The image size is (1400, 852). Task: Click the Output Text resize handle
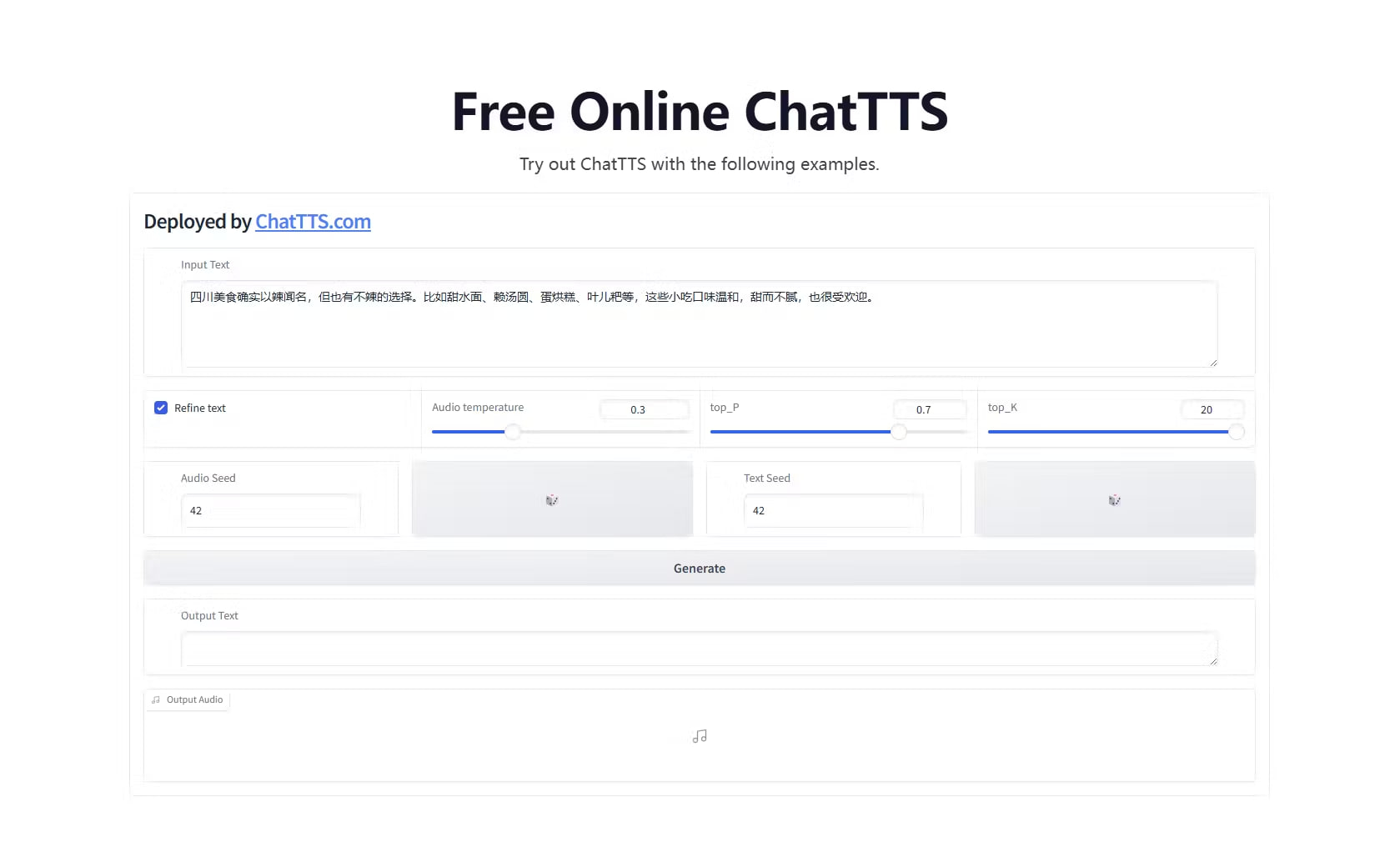click(1213, 661)
